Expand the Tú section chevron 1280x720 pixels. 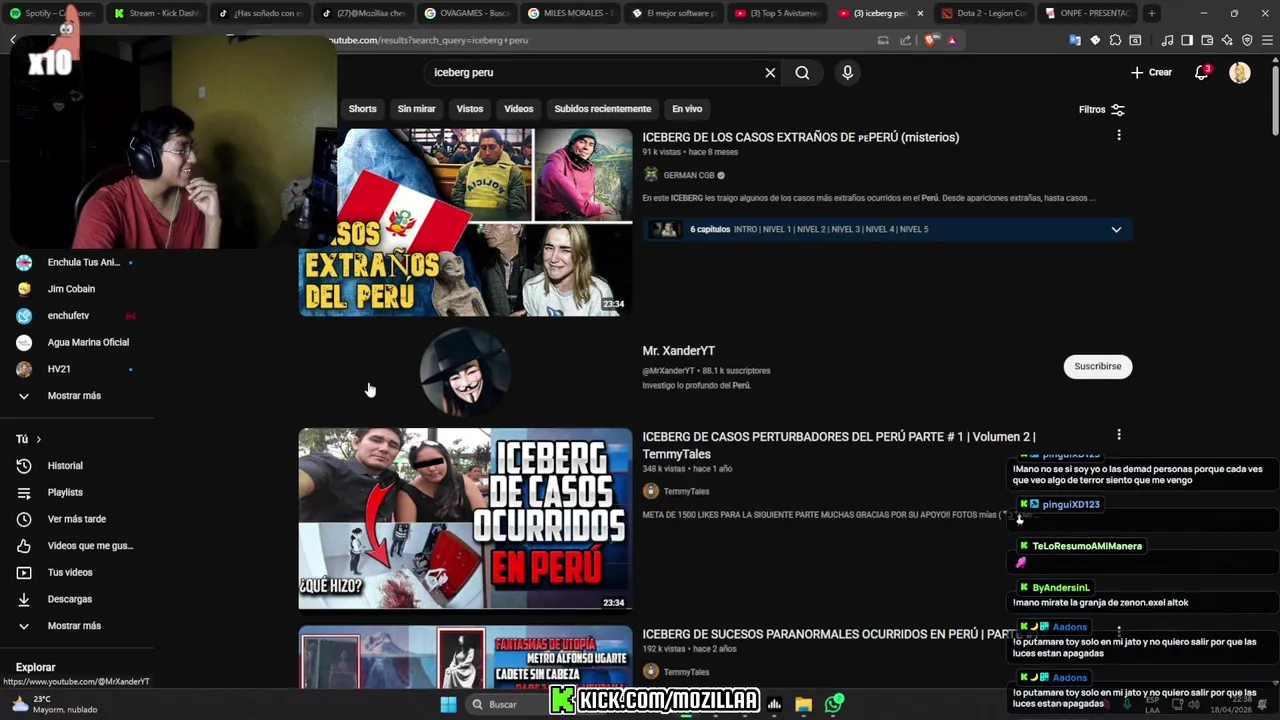[x=39, y=440]
